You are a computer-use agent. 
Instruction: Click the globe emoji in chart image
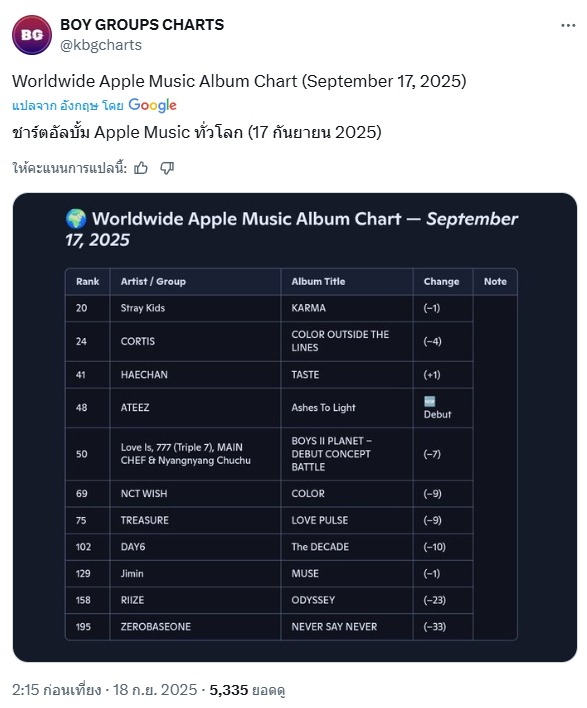[x=76, y=219]
